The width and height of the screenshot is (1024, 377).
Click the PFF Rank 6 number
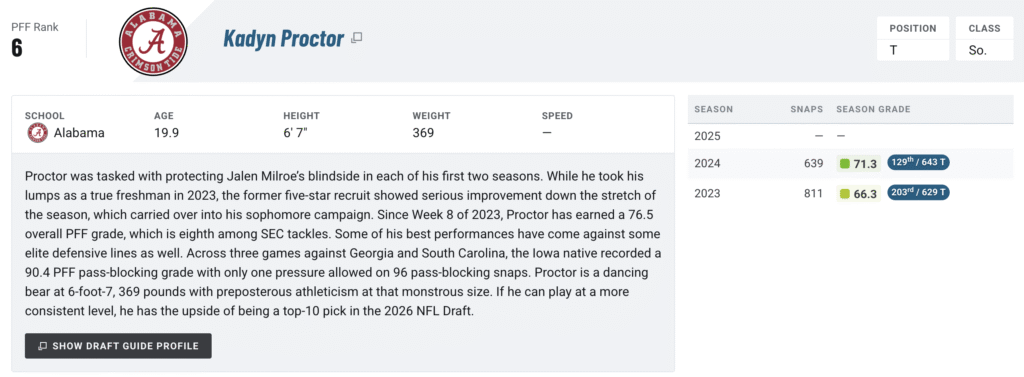point(17,48)
